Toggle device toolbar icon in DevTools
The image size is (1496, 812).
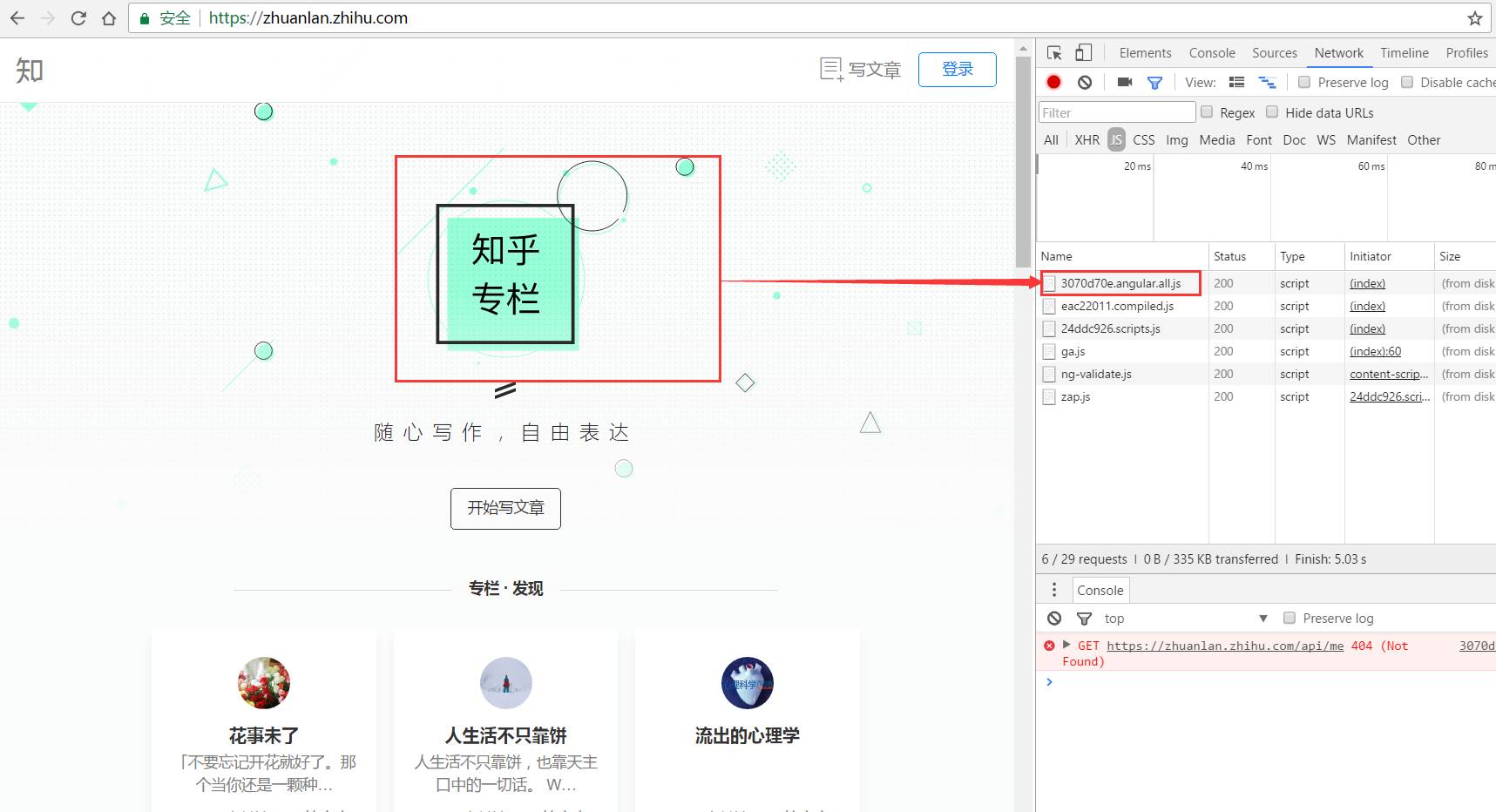click(1083, 53)
